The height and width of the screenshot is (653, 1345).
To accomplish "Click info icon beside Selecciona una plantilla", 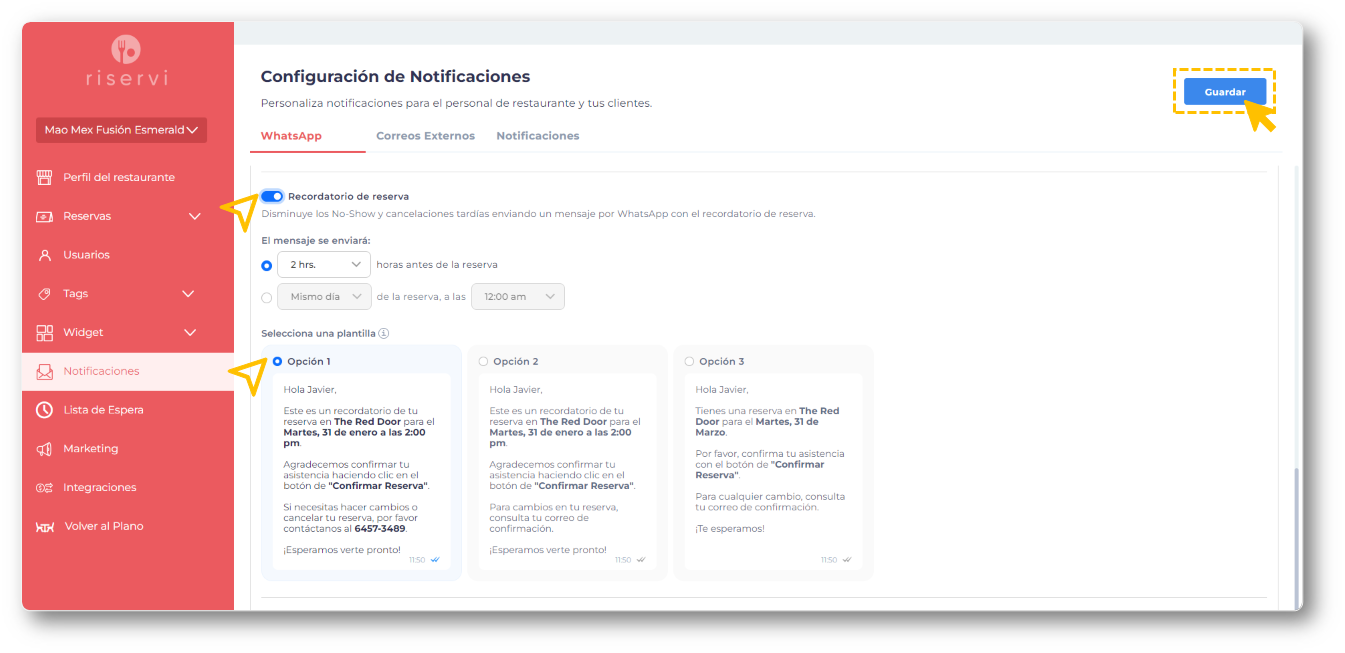I will point(383,334).
